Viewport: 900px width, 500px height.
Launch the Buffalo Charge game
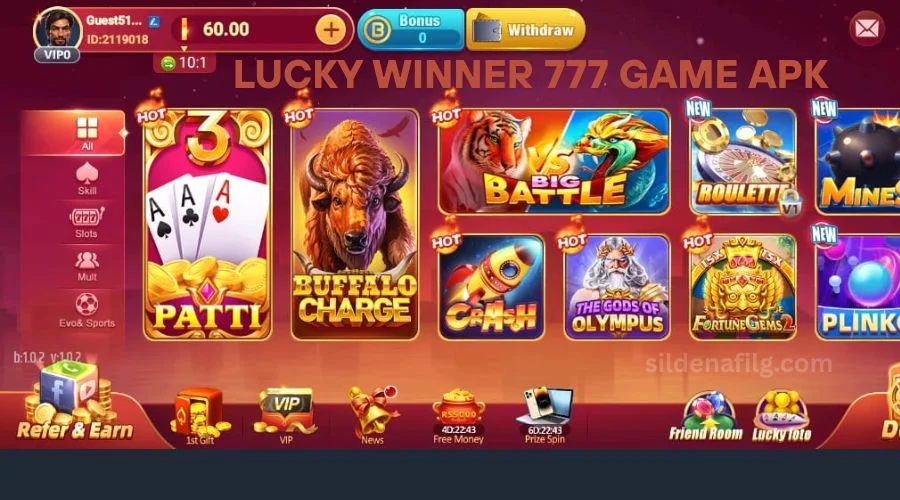[x=355, y=224]
